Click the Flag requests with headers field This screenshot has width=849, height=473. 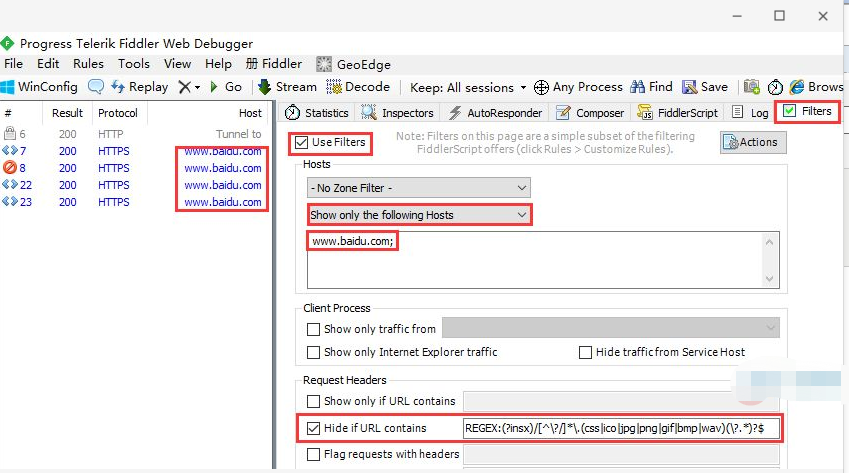point(621,454)
